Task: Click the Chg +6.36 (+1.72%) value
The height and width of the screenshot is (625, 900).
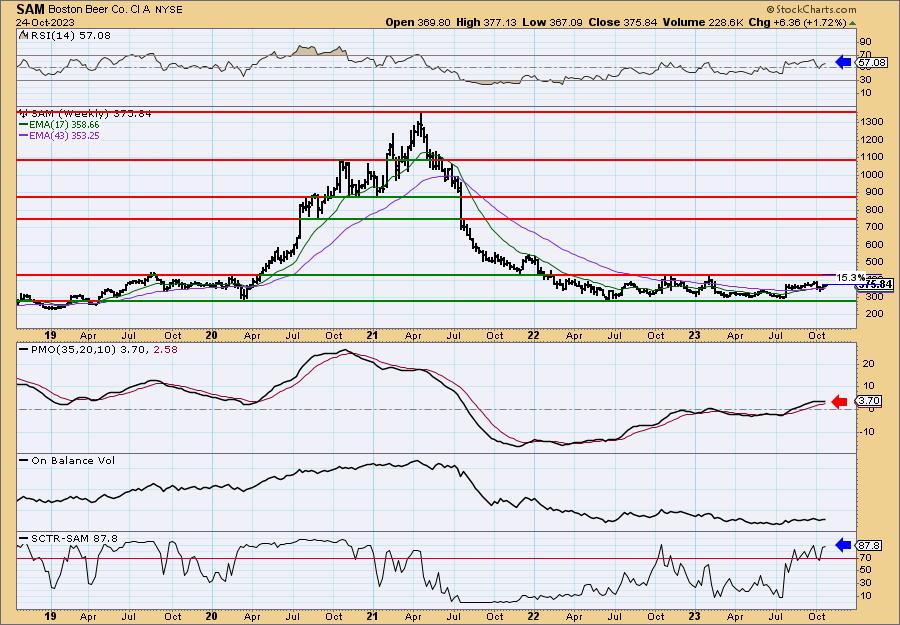Action: click(798, 22)
